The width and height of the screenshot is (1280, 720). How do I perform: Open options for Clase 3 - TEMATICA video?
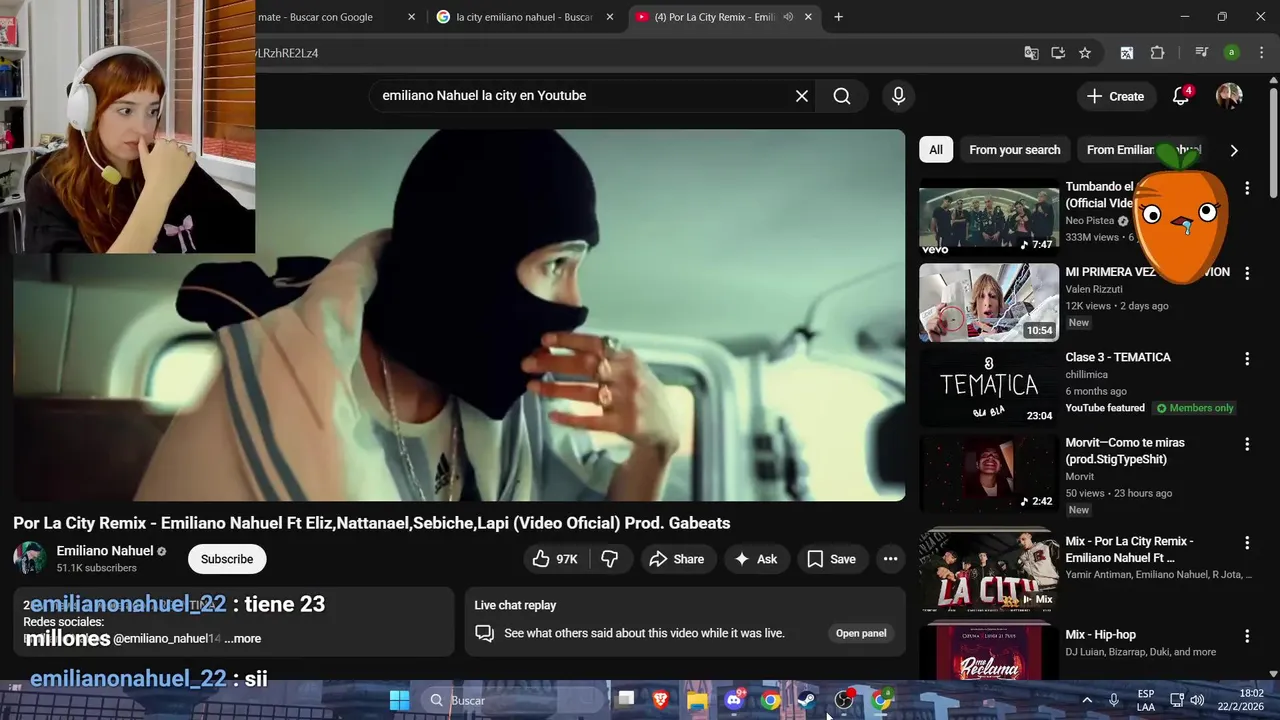[x=1247, y=359]
